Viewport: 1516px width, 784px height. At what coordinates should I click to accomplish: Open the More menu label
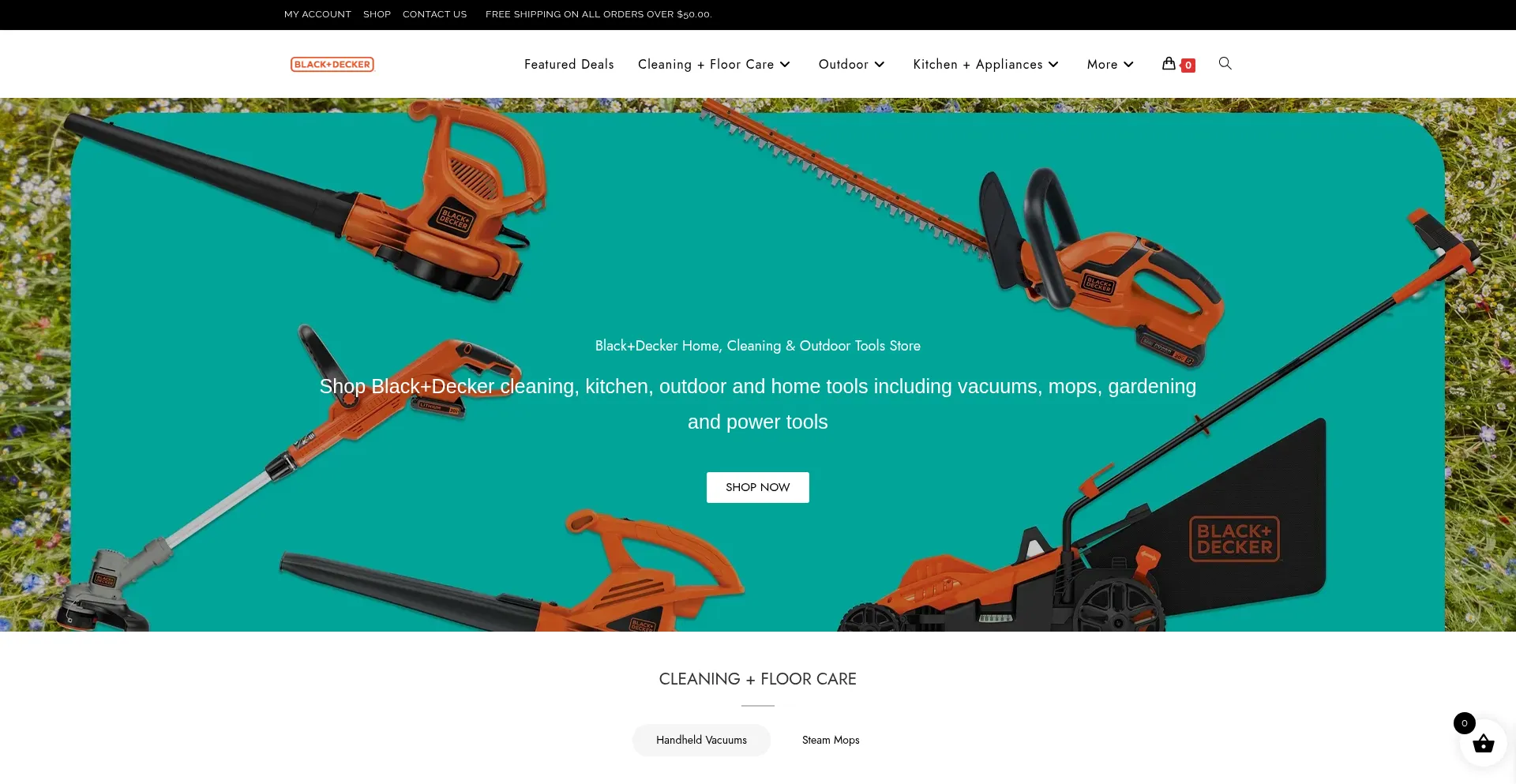(1102, 64)
